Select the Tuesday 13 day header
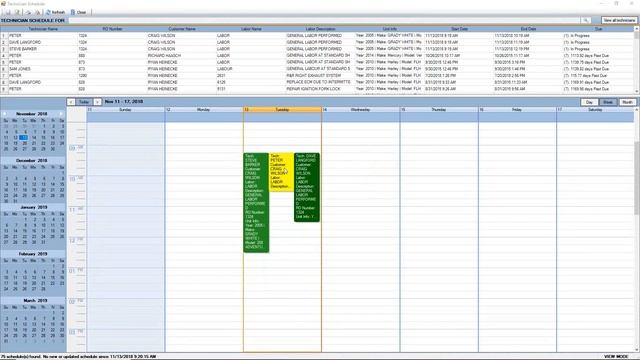This screenshot has width=640, height=360. point(282,110)
